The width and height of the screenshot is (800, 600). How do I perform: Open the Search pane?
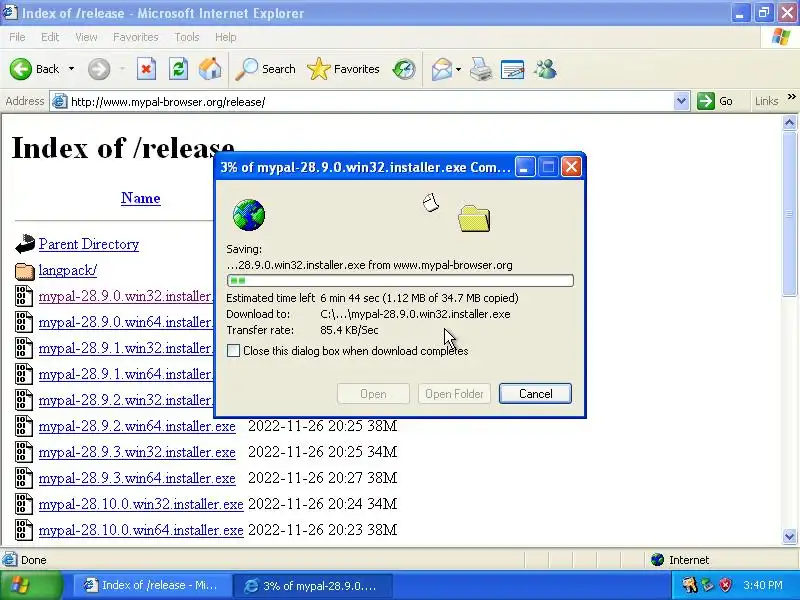265,69
